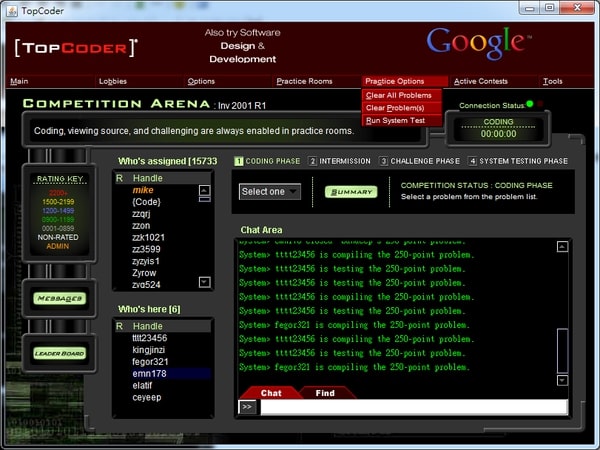Select handle {Code} in assigned list
600x450 pixels.
coord(146,202)
